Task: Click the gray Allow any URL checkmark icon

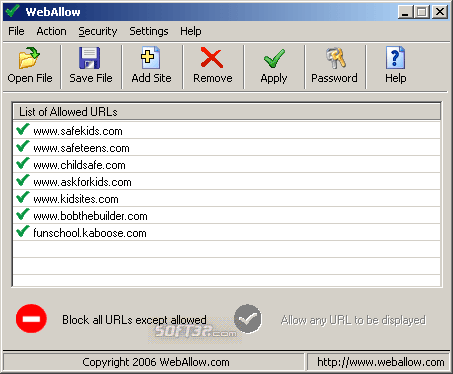Action: click(x=248, y=319)
